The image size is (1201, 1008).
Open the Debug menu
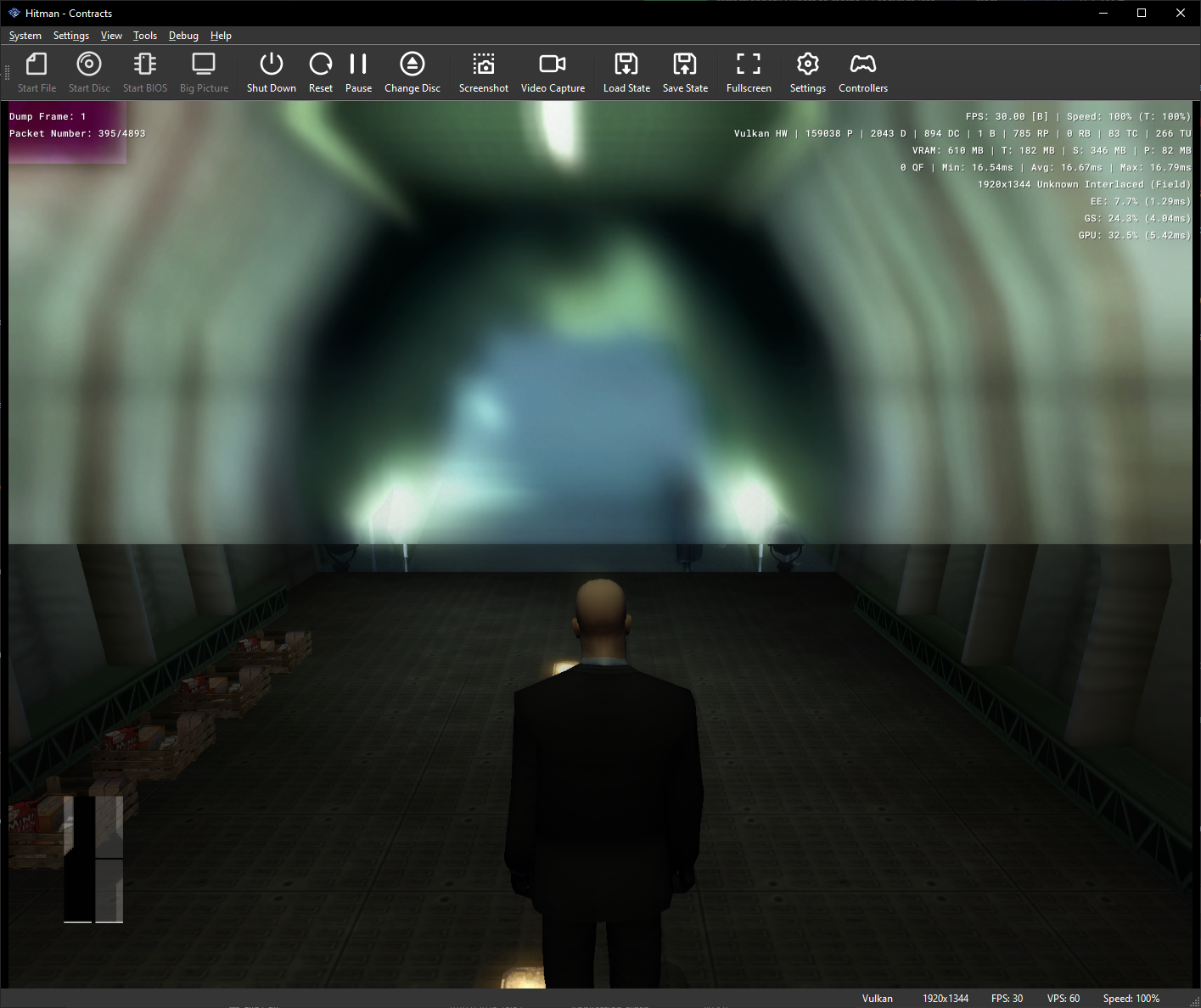pyautogui.click(x=183, y=36)
